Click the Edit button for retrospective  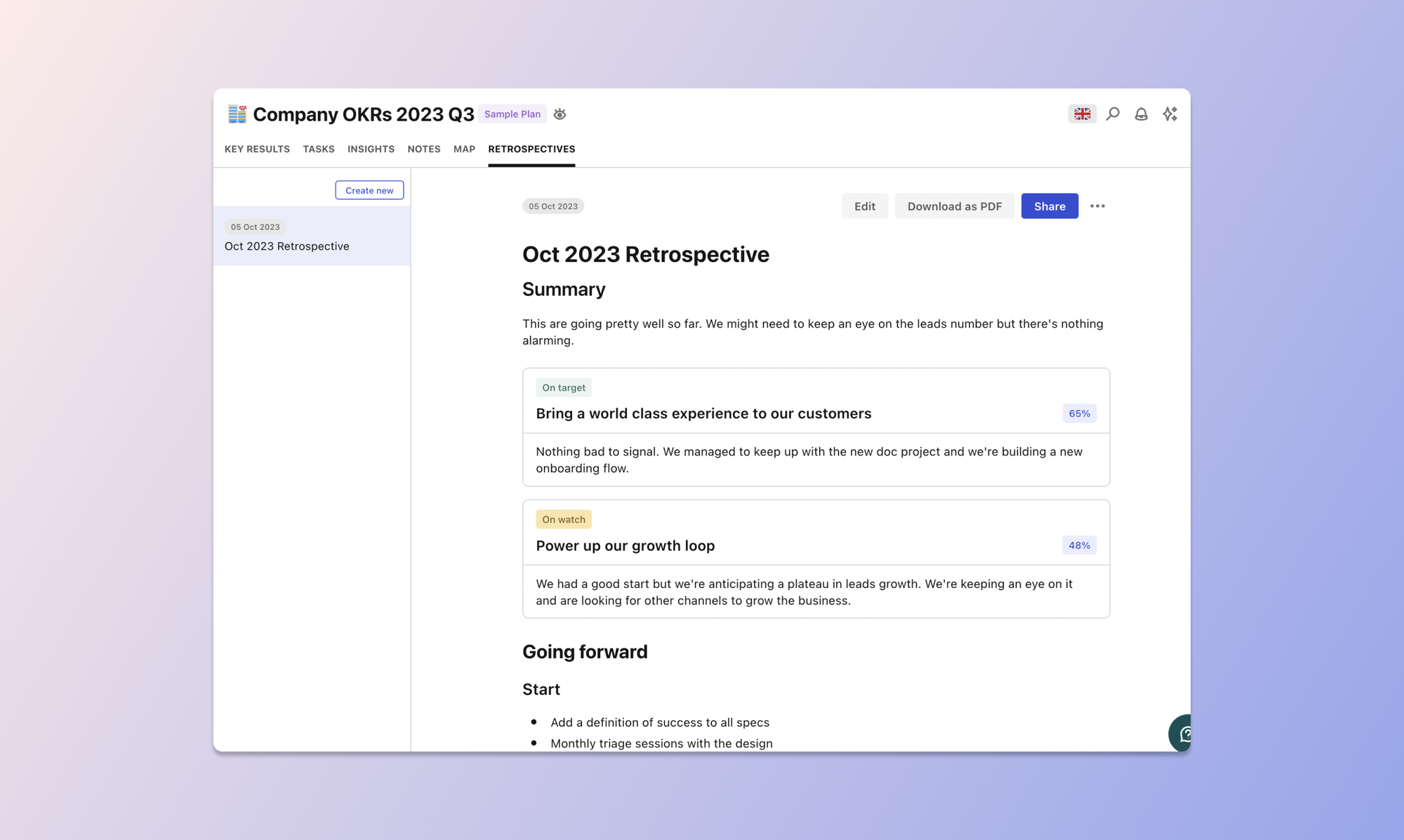[x=864, y=206]
